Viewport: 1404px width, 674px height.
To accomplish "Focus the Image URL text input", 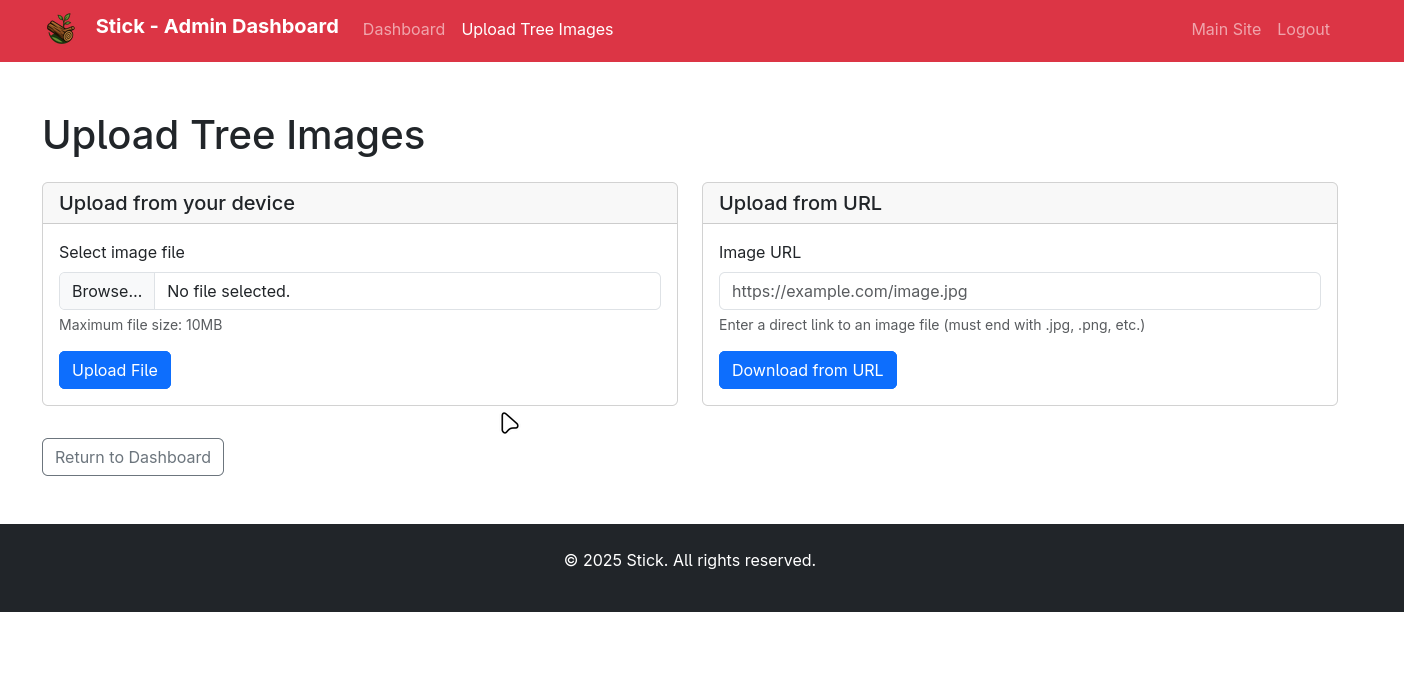I will (x=1019, y=291).
